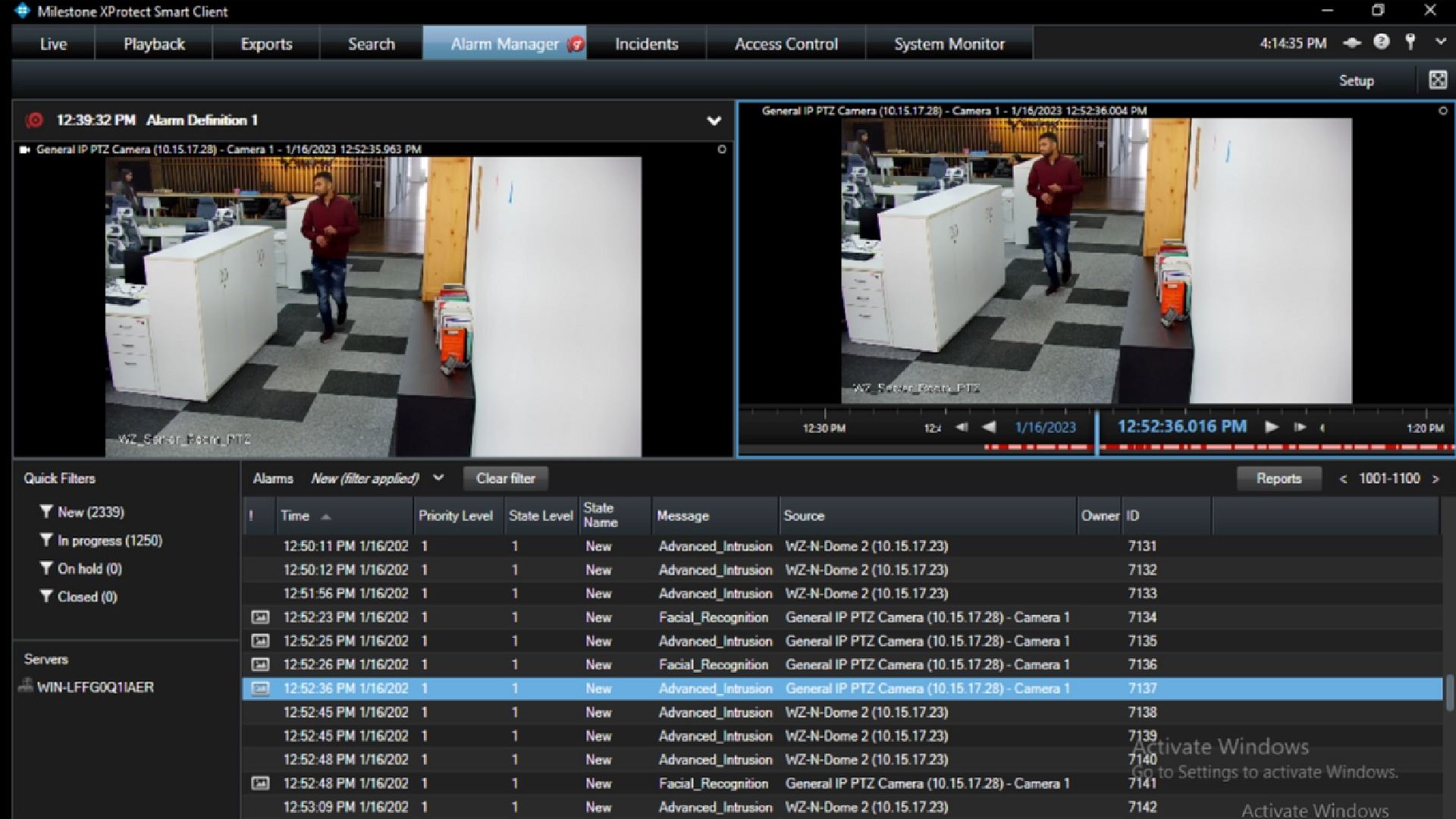The height and width of the screenshot is (819, 1456).
Task: Click image icon on alarm 7136 row
Action: coord(260,664)
